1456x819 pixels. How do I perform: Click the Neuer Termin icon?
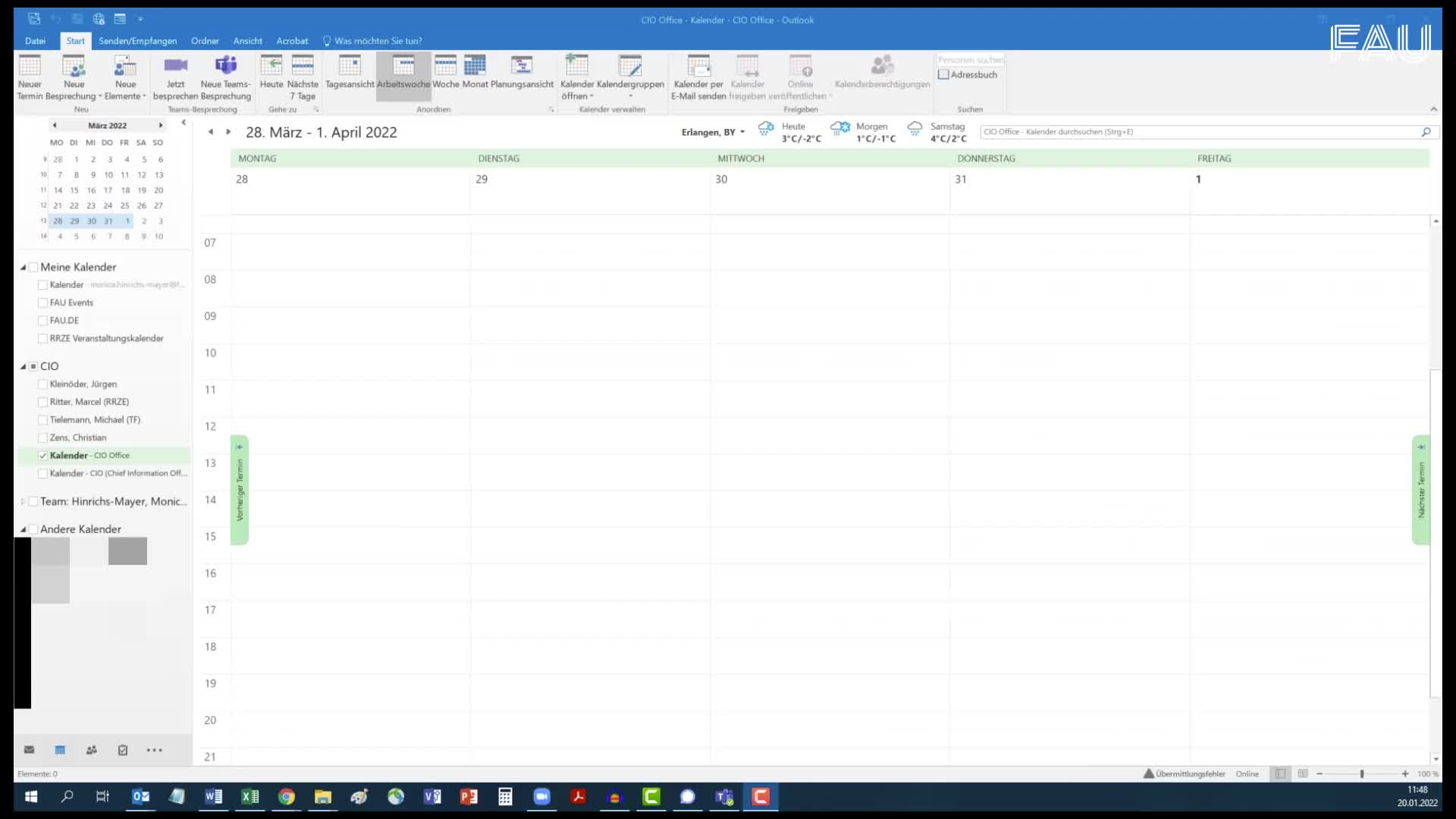click(30, 67)
